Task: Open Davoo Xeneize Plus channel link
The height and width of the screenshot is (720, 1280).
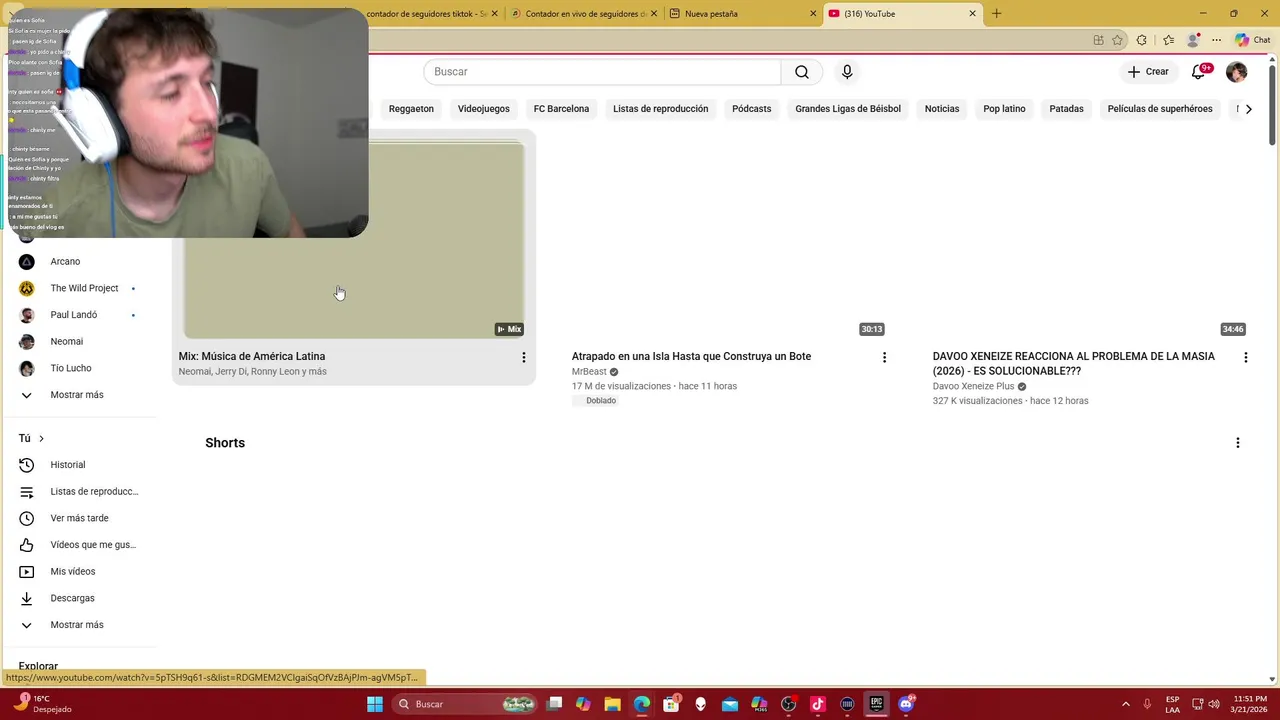Action: coord(973,386)
